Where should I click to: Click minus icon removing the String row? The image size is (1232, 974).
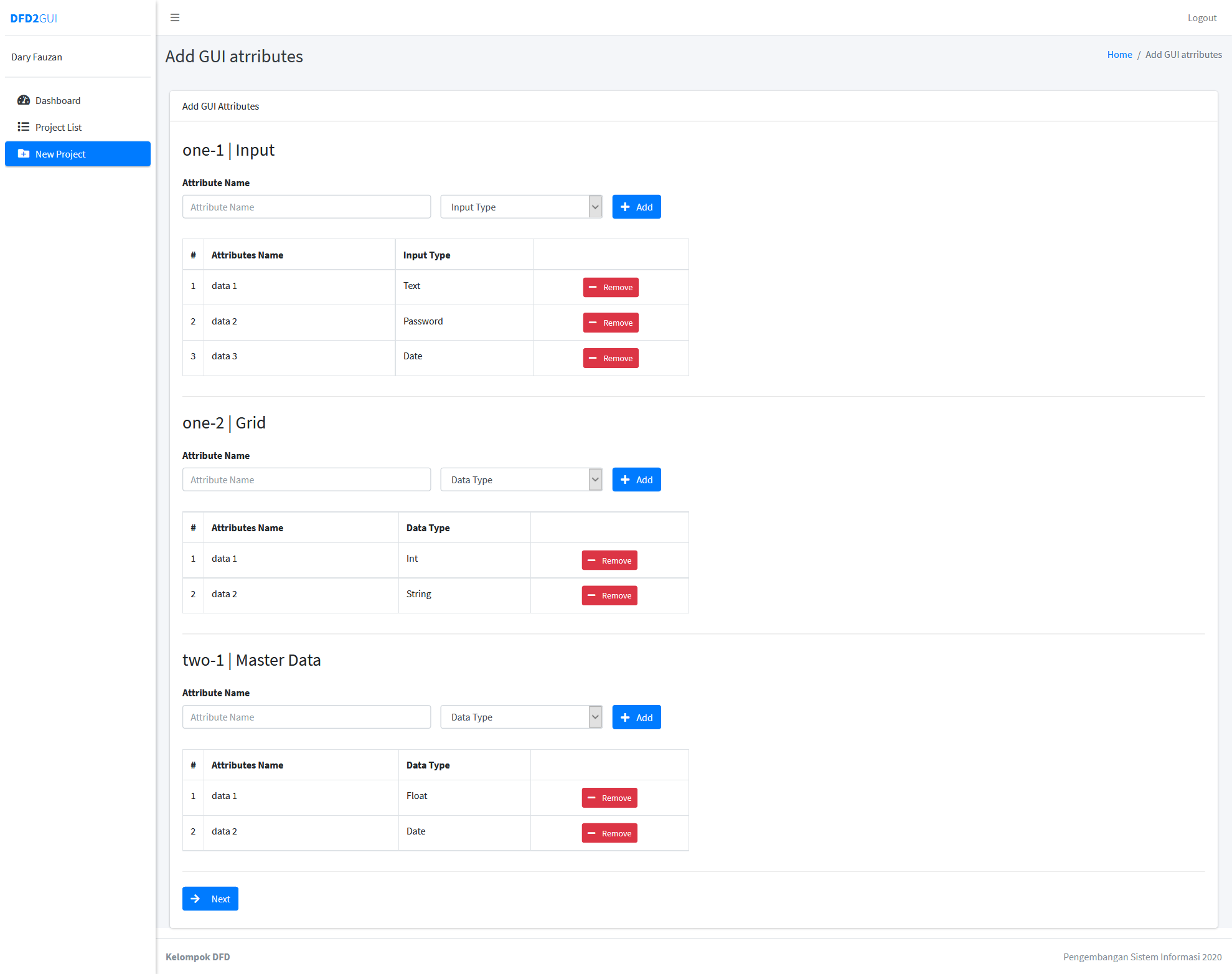click(591, 595)
